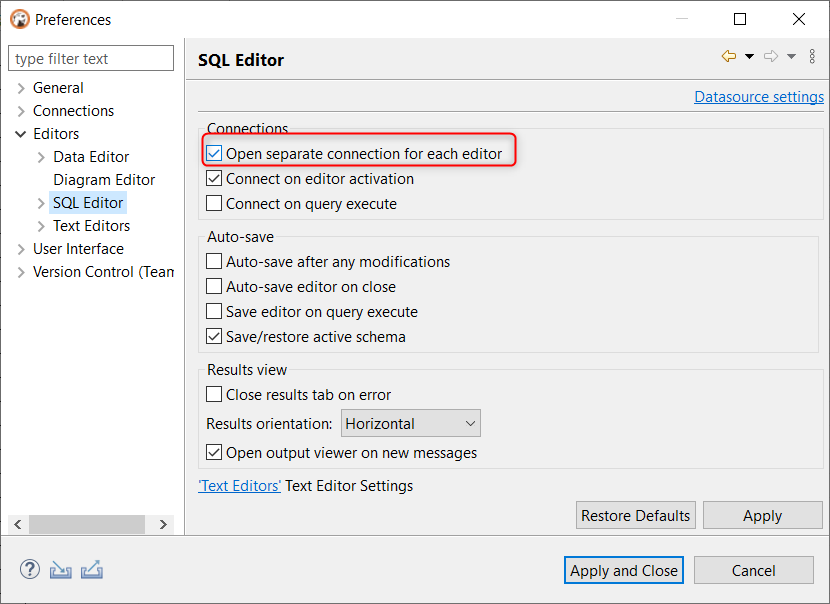The height and width of the screenshot is (604, 830).
Task: Click the export preferences icon
Action: pos(92,570)
